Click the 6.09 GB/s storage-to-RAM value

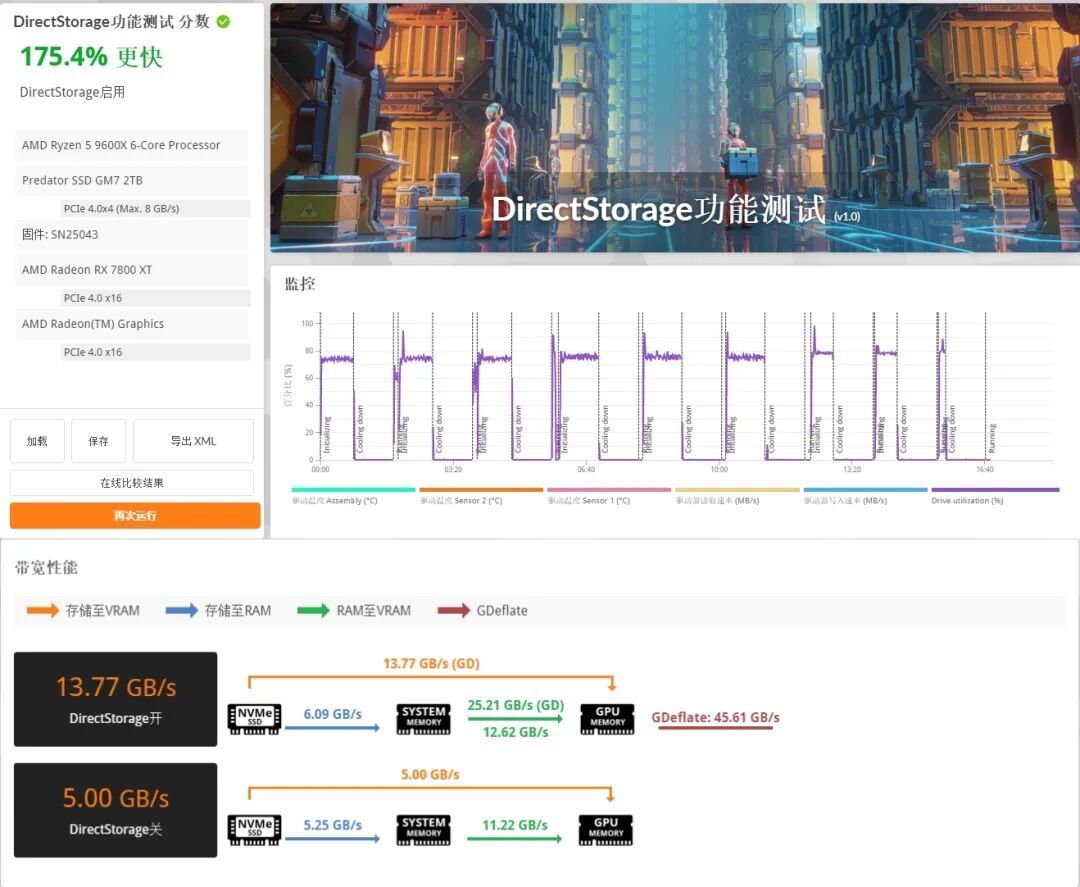tap(333, 714)
